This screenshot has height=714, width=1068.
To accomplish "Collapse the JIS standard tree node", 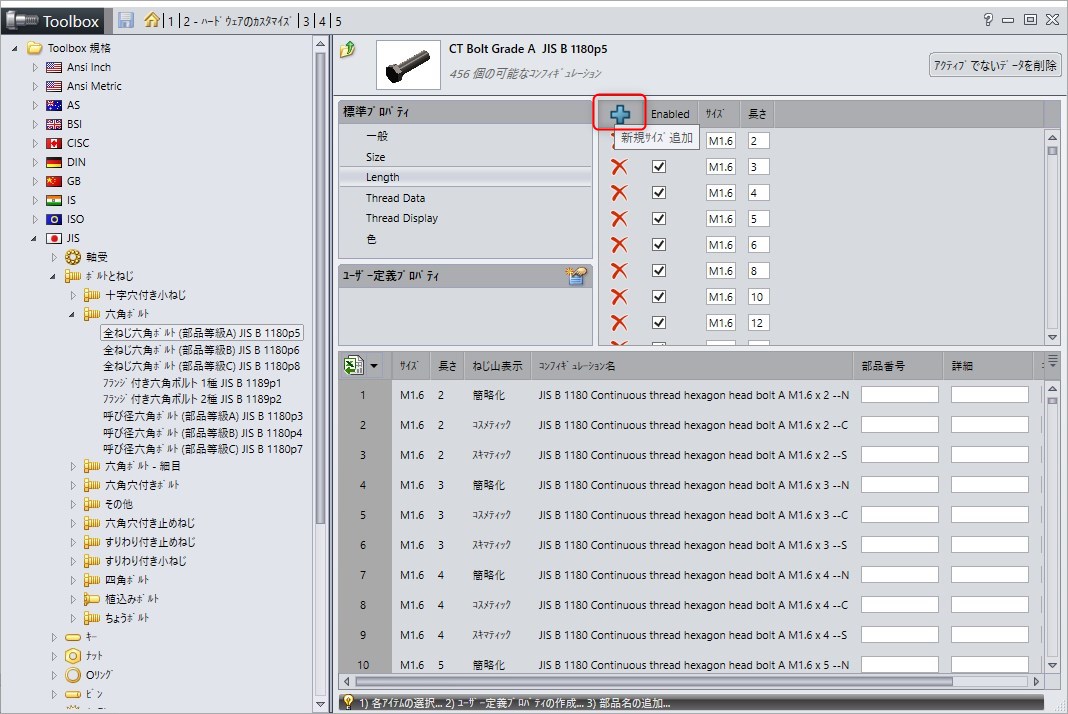I will (35, 238).
